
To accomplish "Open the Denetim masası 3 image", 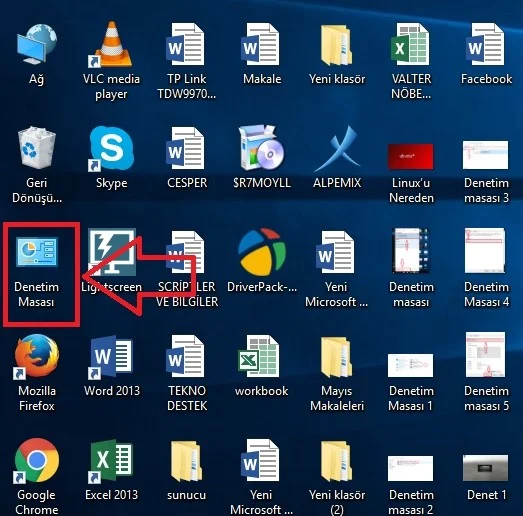I will (486, 155).
